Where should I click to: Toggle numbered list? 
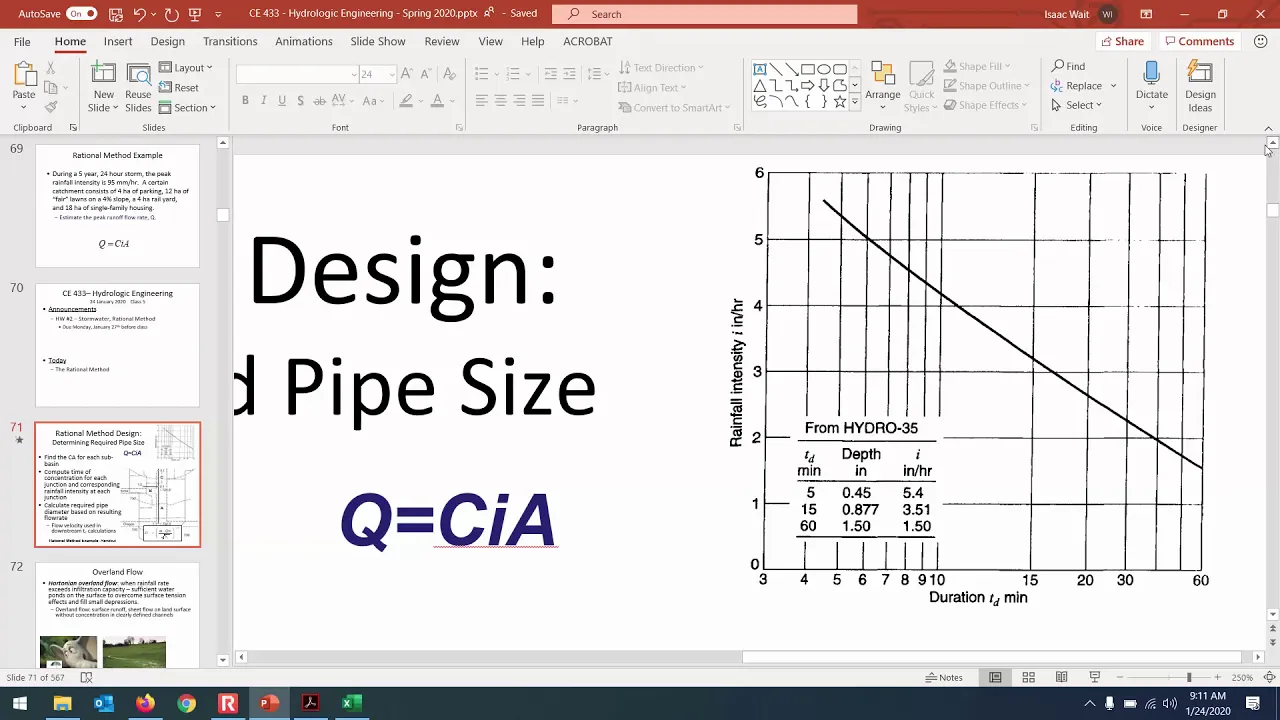click(x=516, y=74)
